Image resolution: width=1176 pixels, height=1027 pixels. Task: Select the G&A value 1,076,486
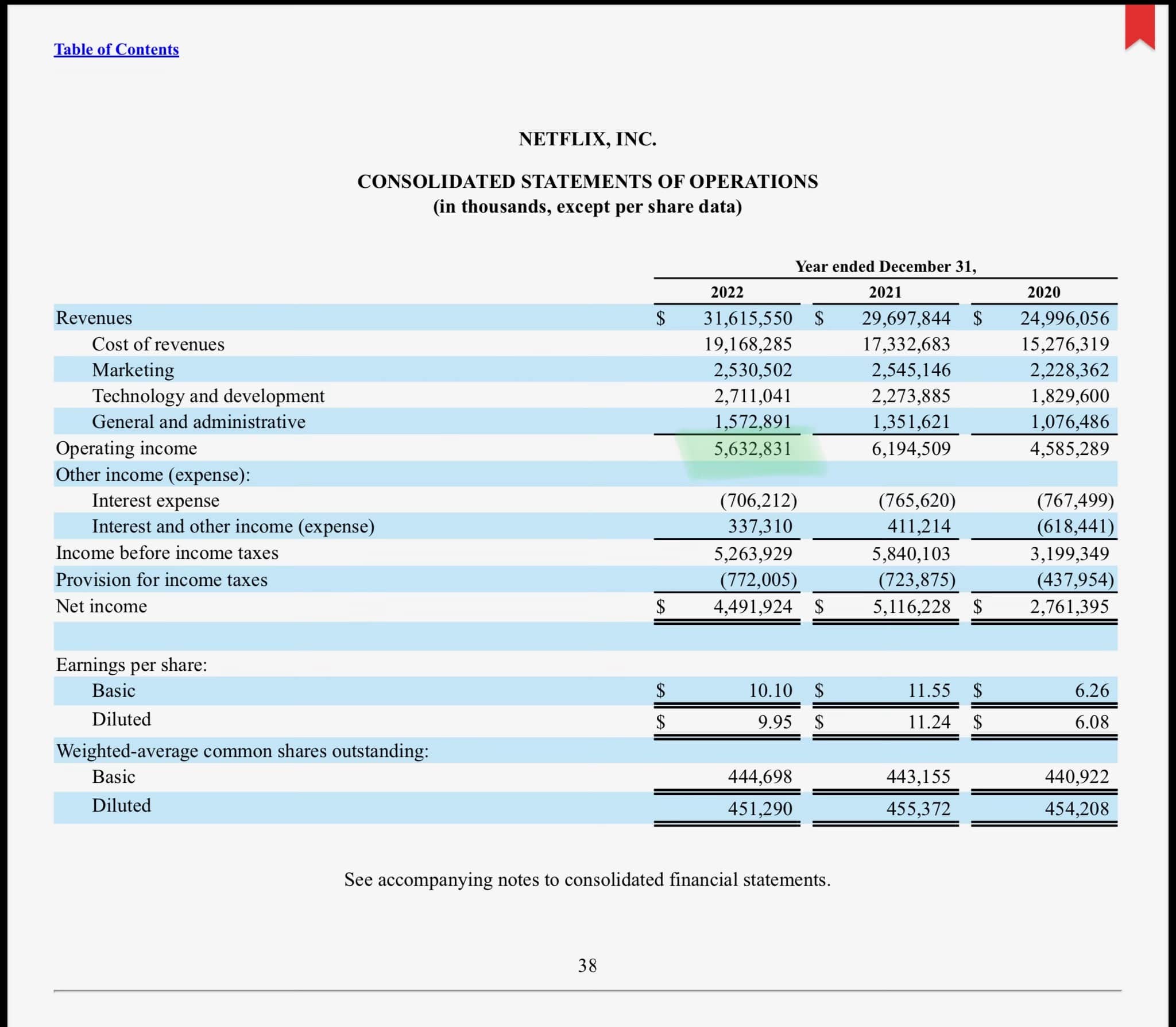tap(1069, 422)
